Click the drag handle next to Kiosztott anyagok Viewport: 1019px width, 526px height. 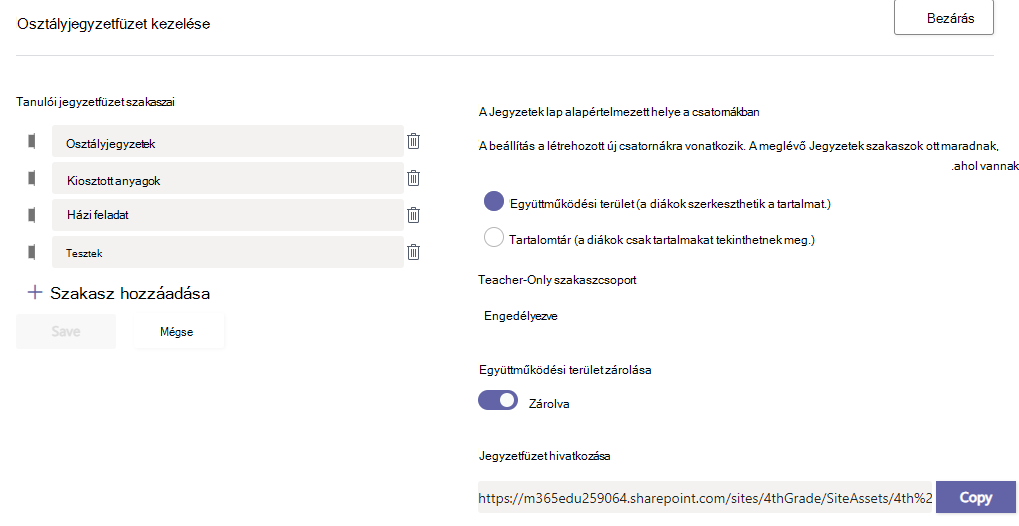coord(32,178)
